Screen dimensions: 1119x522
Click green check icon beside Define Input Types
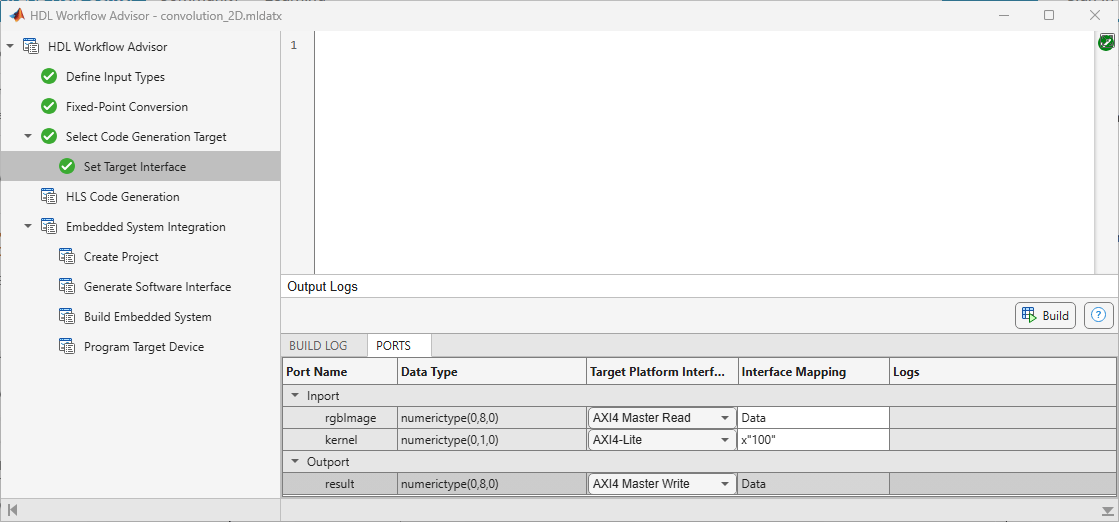pyautogui.click(x=49, y=76)
